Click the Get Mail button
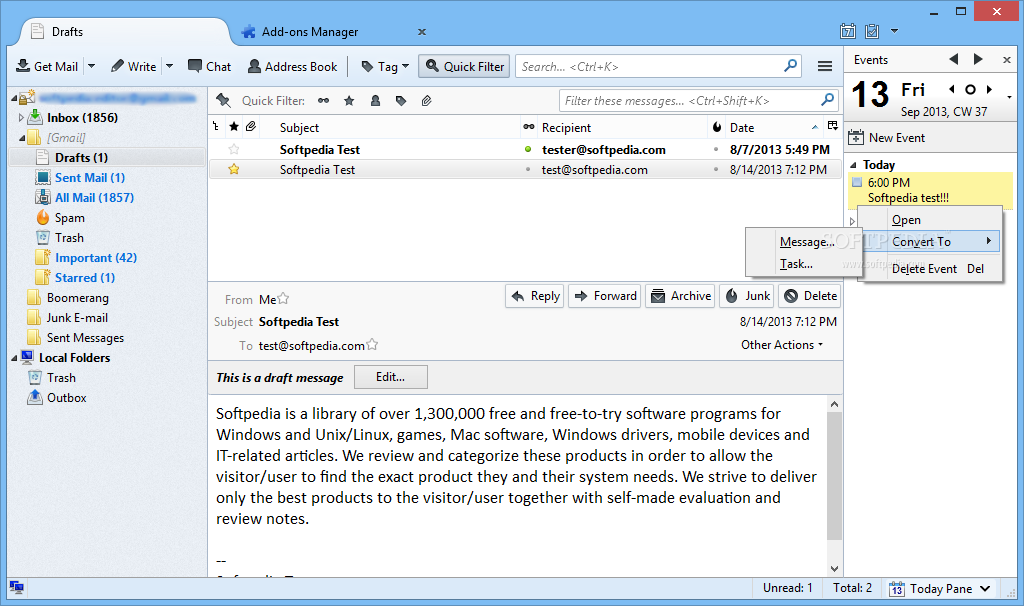 pyautogui.click(x=46, y=67)
